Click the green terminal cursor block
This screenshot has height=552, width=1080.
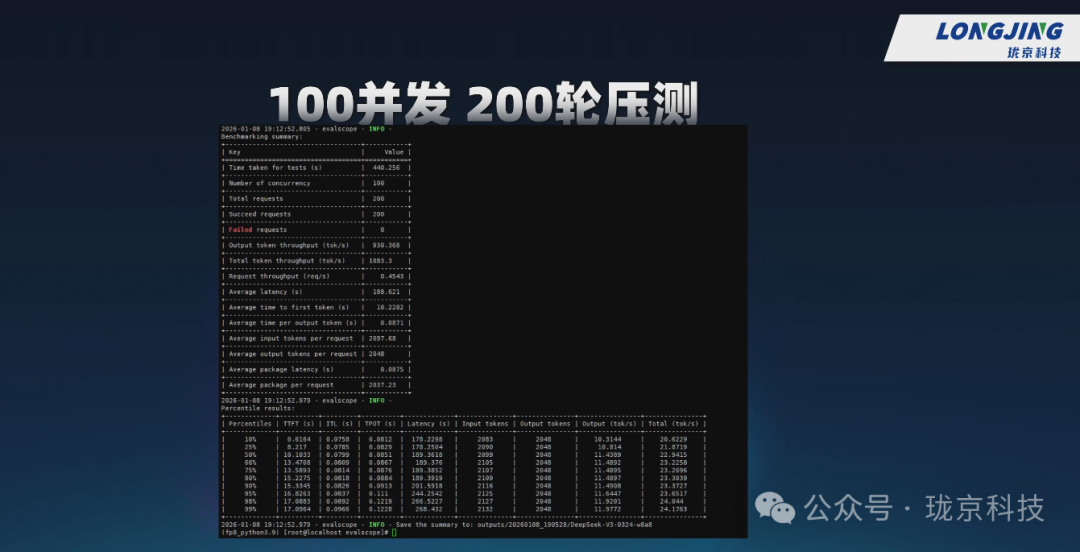pos(393,532)
